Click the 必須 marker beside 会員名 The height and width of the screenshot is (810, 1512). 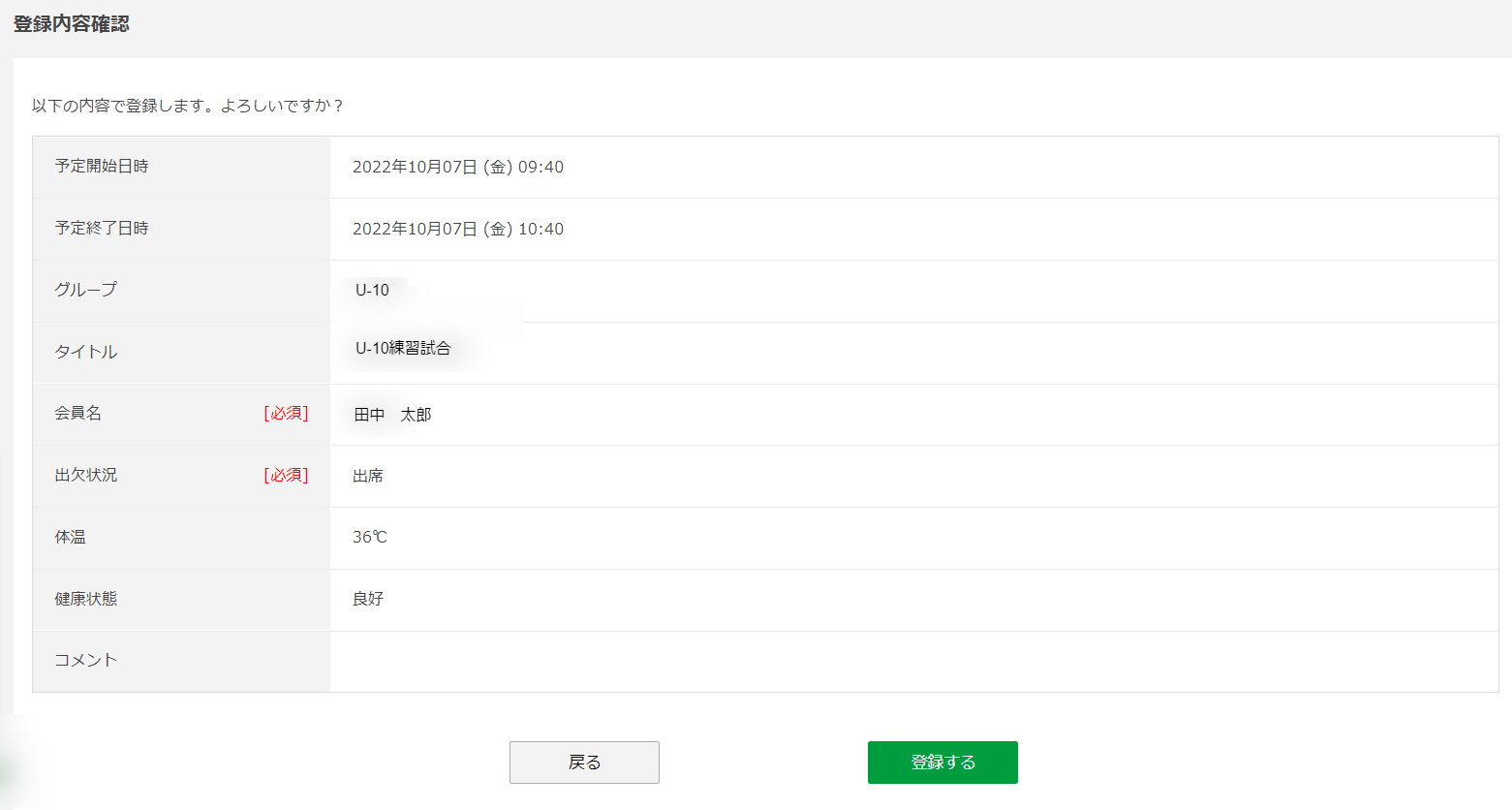pos(286,414)
